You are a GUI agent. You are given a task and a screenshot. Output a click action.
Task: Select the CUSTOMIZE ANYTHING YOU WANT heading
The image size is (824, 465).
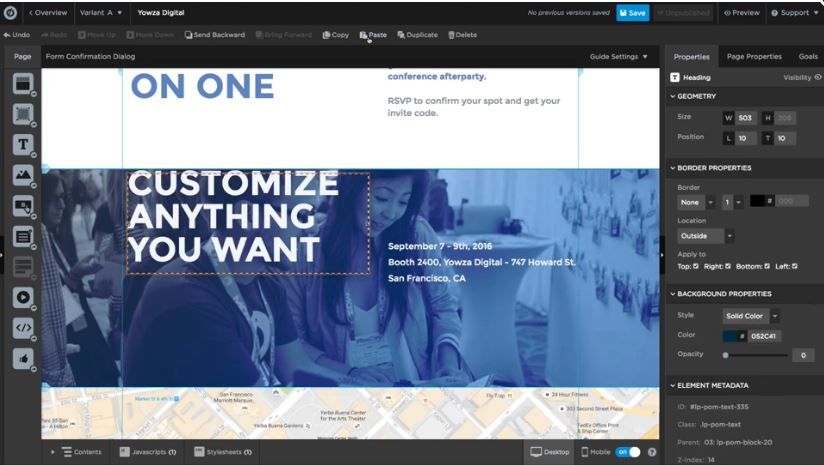[248, 223]
